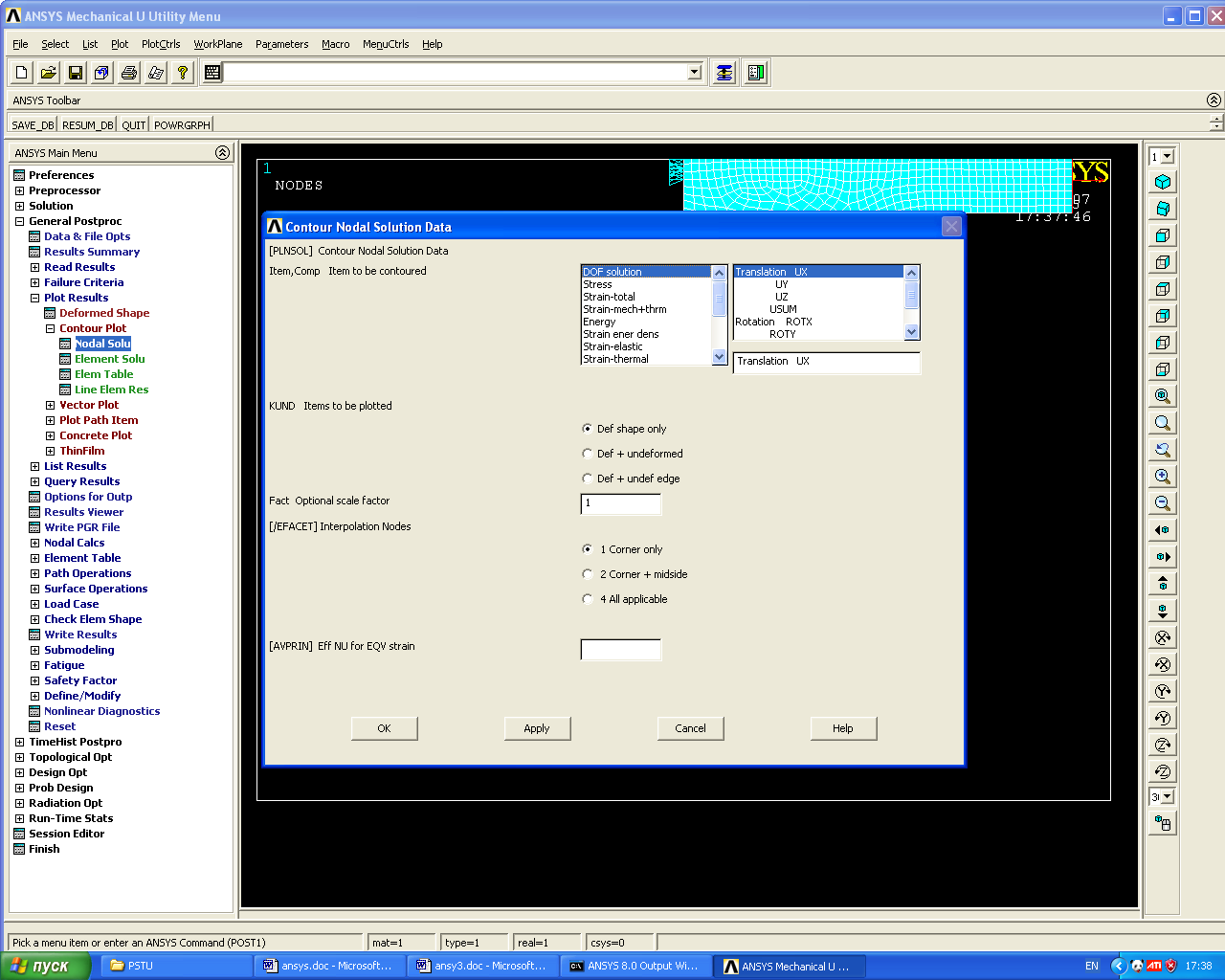Pan model up arrow icon

pyautogui.click(x=1163, y=584)
